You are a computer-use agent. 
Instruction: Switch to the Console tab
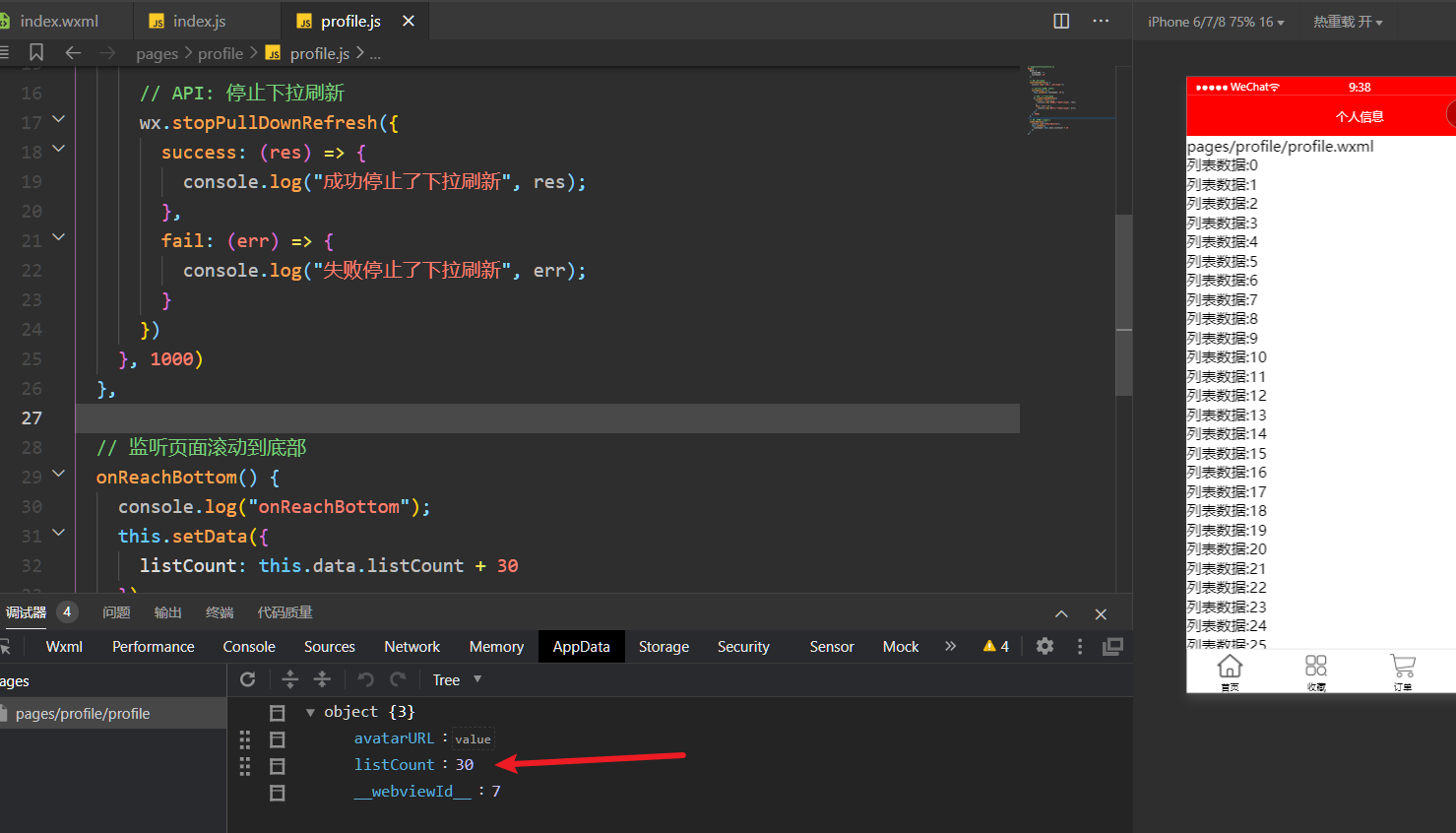click(x=249, y=647)
